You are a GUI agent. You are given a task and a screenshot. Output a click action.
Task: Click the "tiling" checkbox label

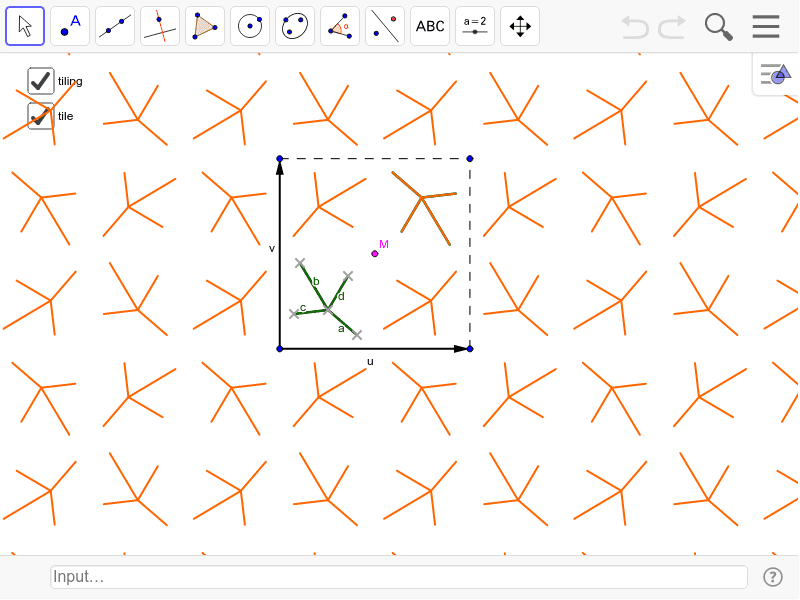point(70,81)
